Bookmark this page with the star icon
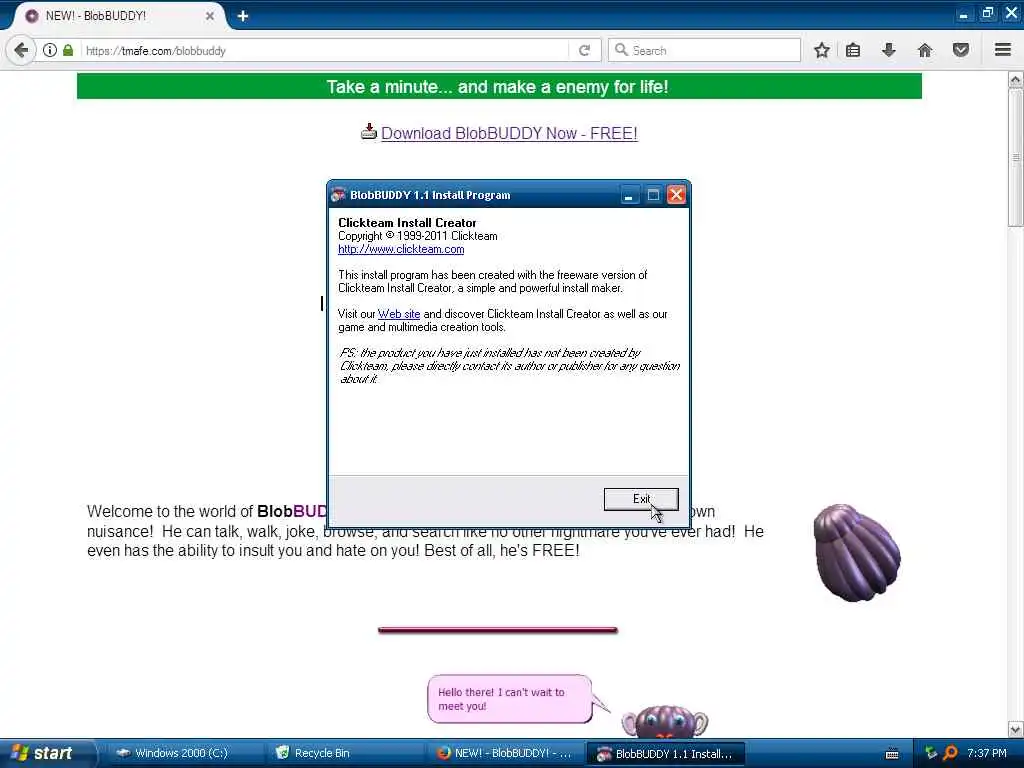This screenshot has width=1024, height=768. 822,50
